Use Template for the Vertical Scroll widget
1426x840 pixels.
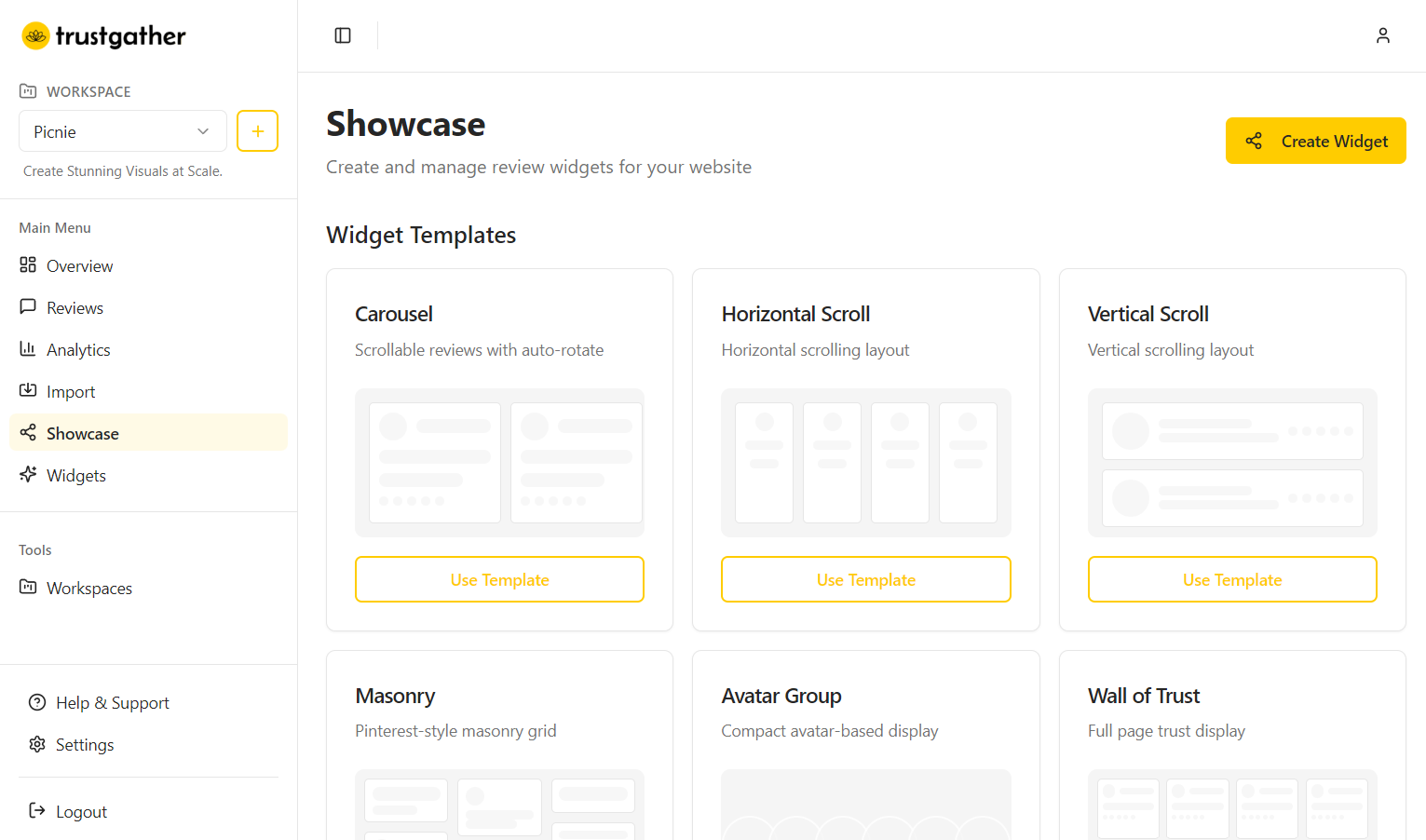point(1231,579)
